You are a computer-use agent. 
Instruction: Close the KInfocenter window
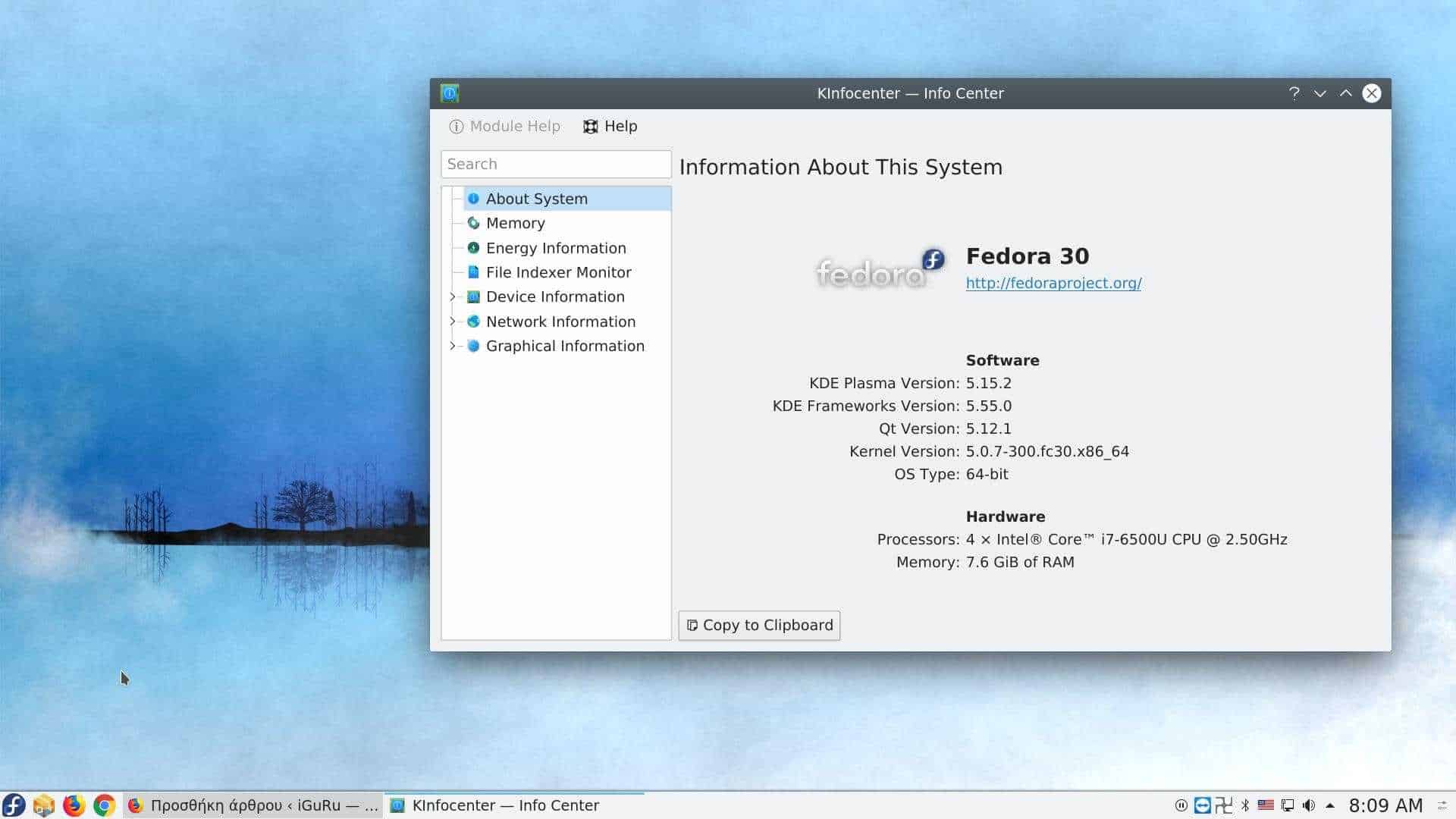[1372, 93]
